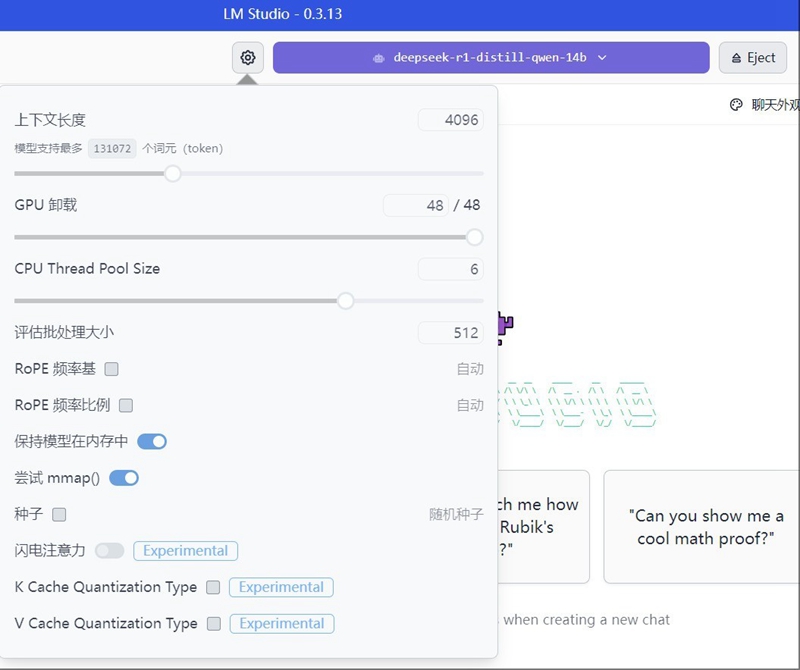Click the Experimental badge beside 闪电注意力
The image size is (800, 670).
[x=186, y=551]
